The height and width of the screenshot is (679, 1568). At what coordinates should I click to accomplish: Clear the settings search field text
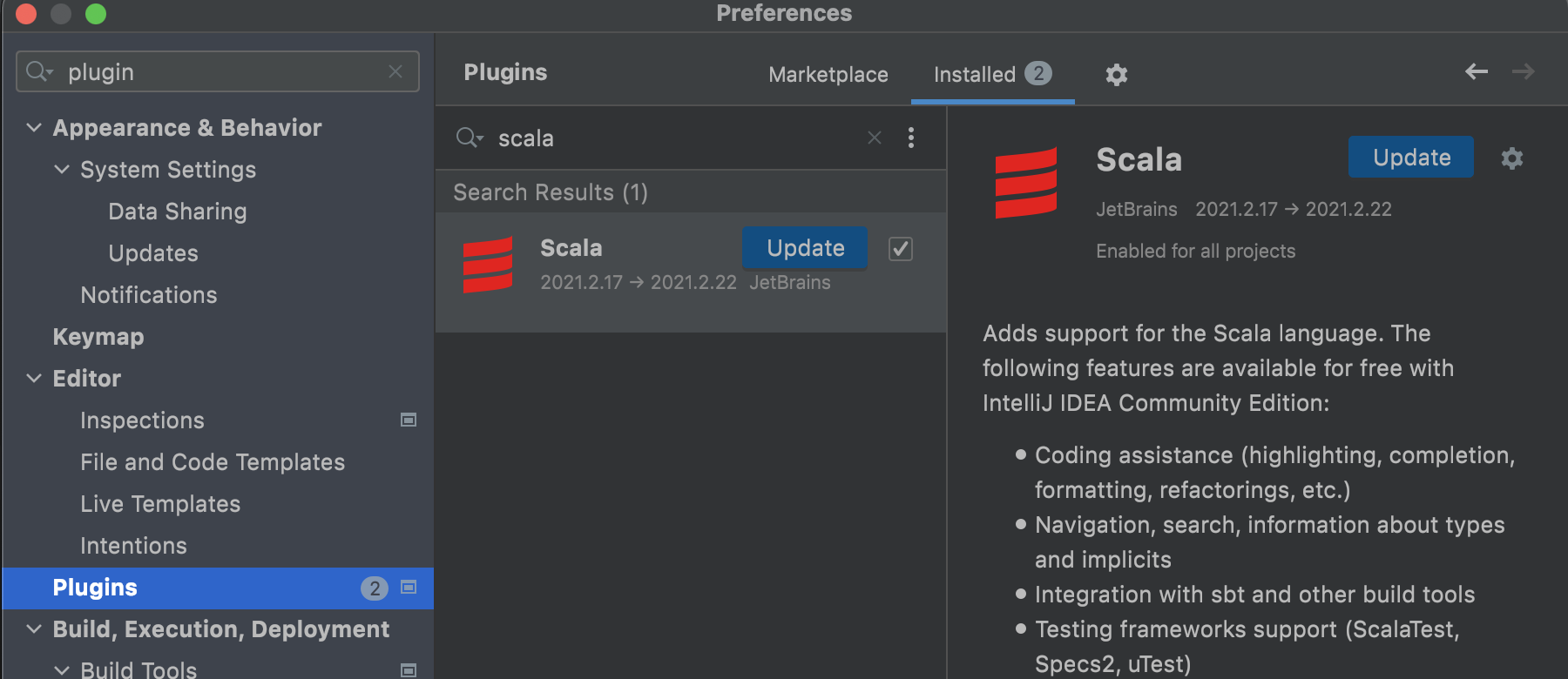[x=395, y=71]
